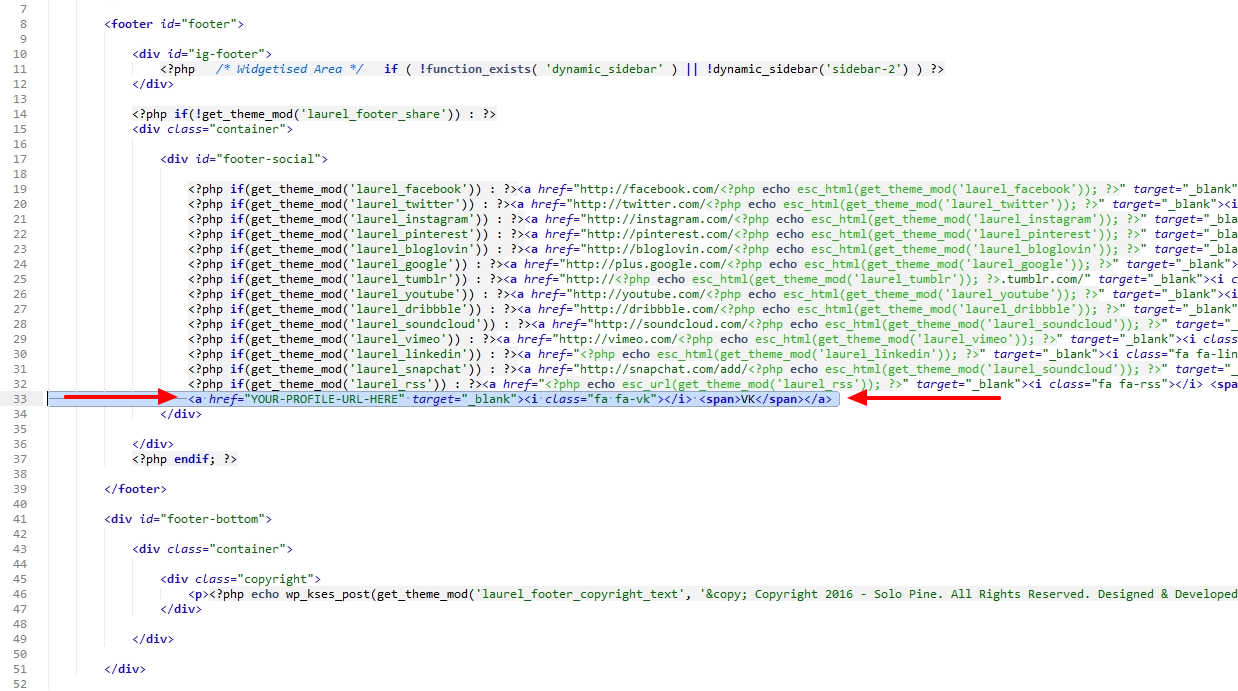1238x691 pixels.
Task: Click the closing </div> on line 51
Action: 125,669
